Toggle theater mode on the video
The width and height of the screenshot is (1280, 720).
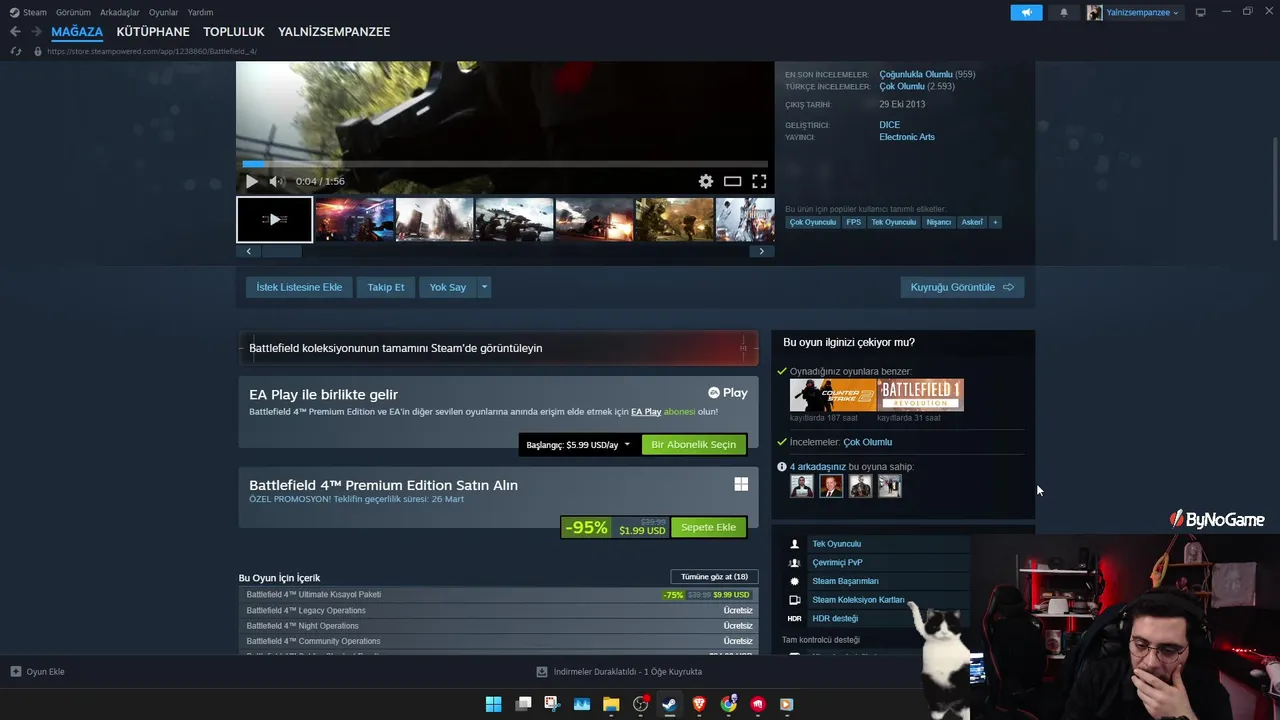[x=732, y=181]
